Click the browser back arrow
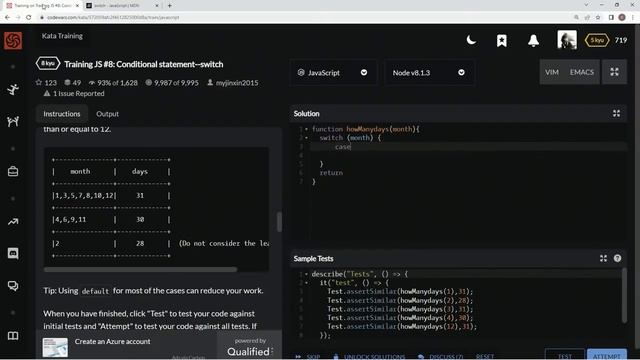The width and height of the screenshot is (640, 360). (x=7, y=17)
